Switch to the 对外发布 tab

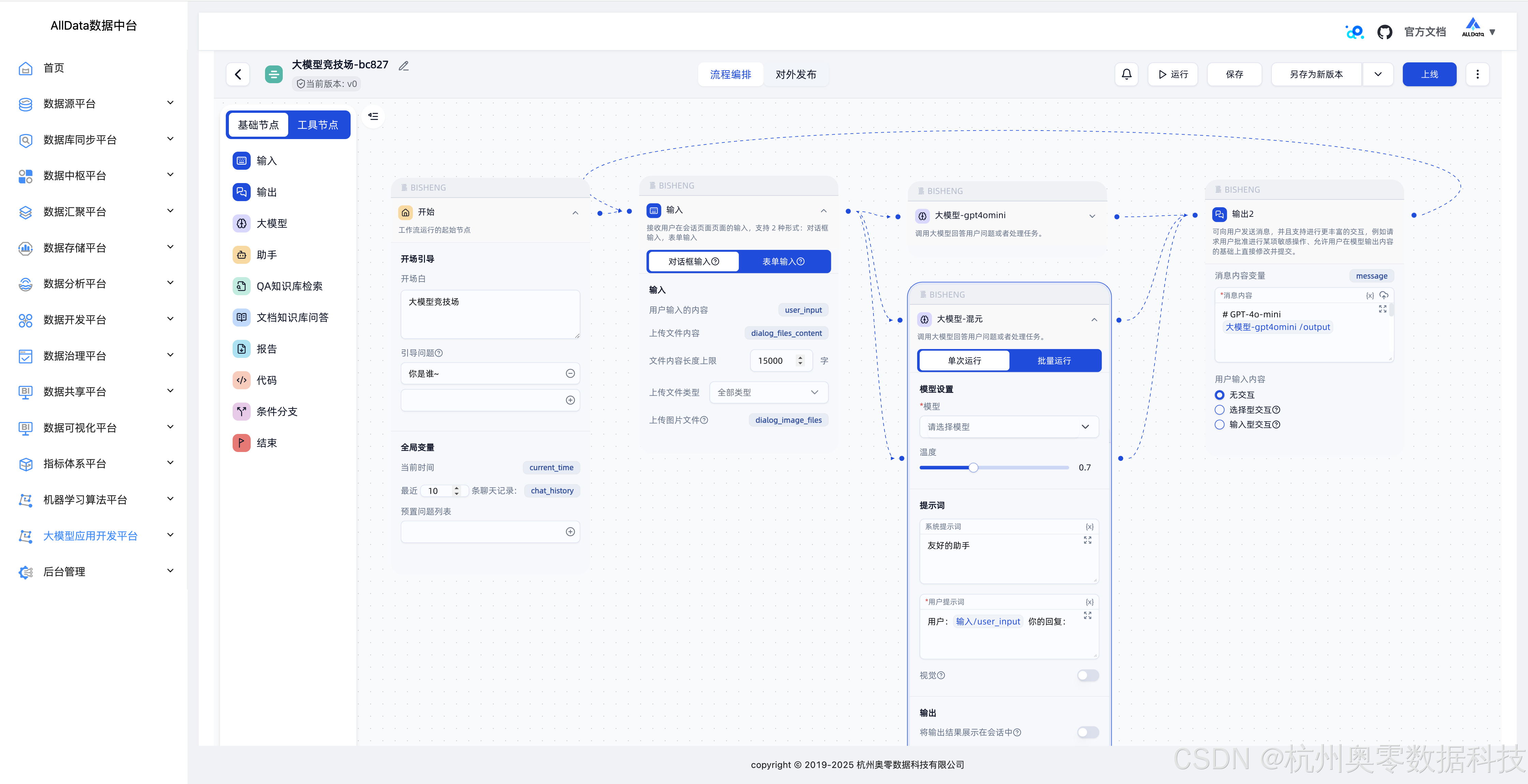pyautogui.click(x=795, y=75)
